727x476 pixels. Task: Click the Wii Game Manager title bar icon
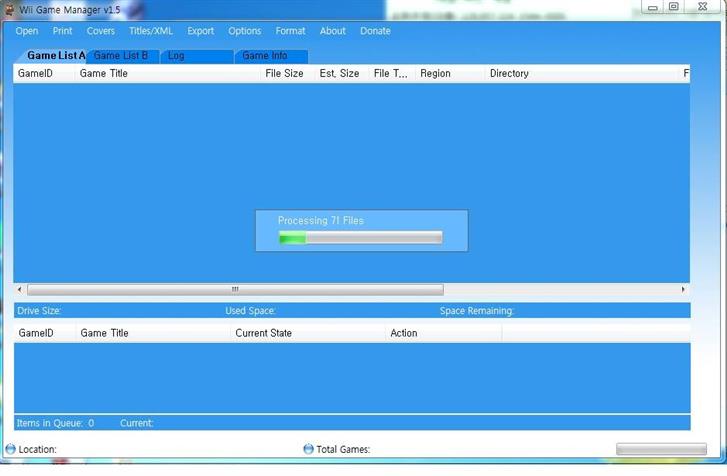coord(9,9)
